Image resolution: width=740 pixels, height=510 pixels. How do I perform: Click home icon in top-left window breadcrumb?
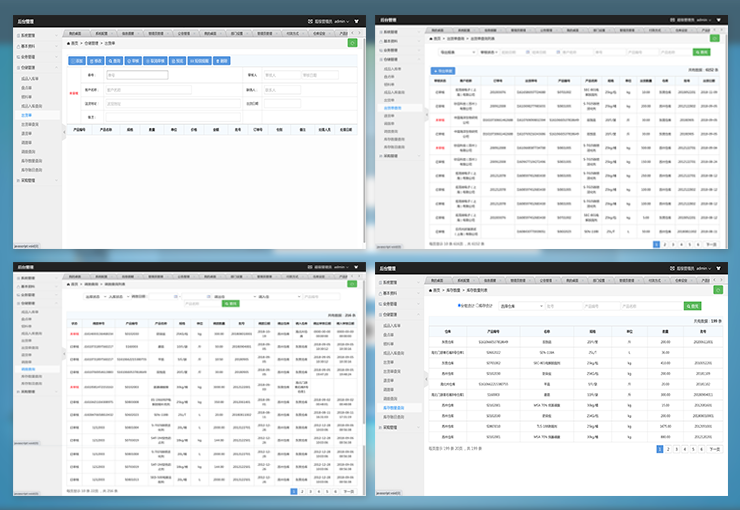coord(68,43)
